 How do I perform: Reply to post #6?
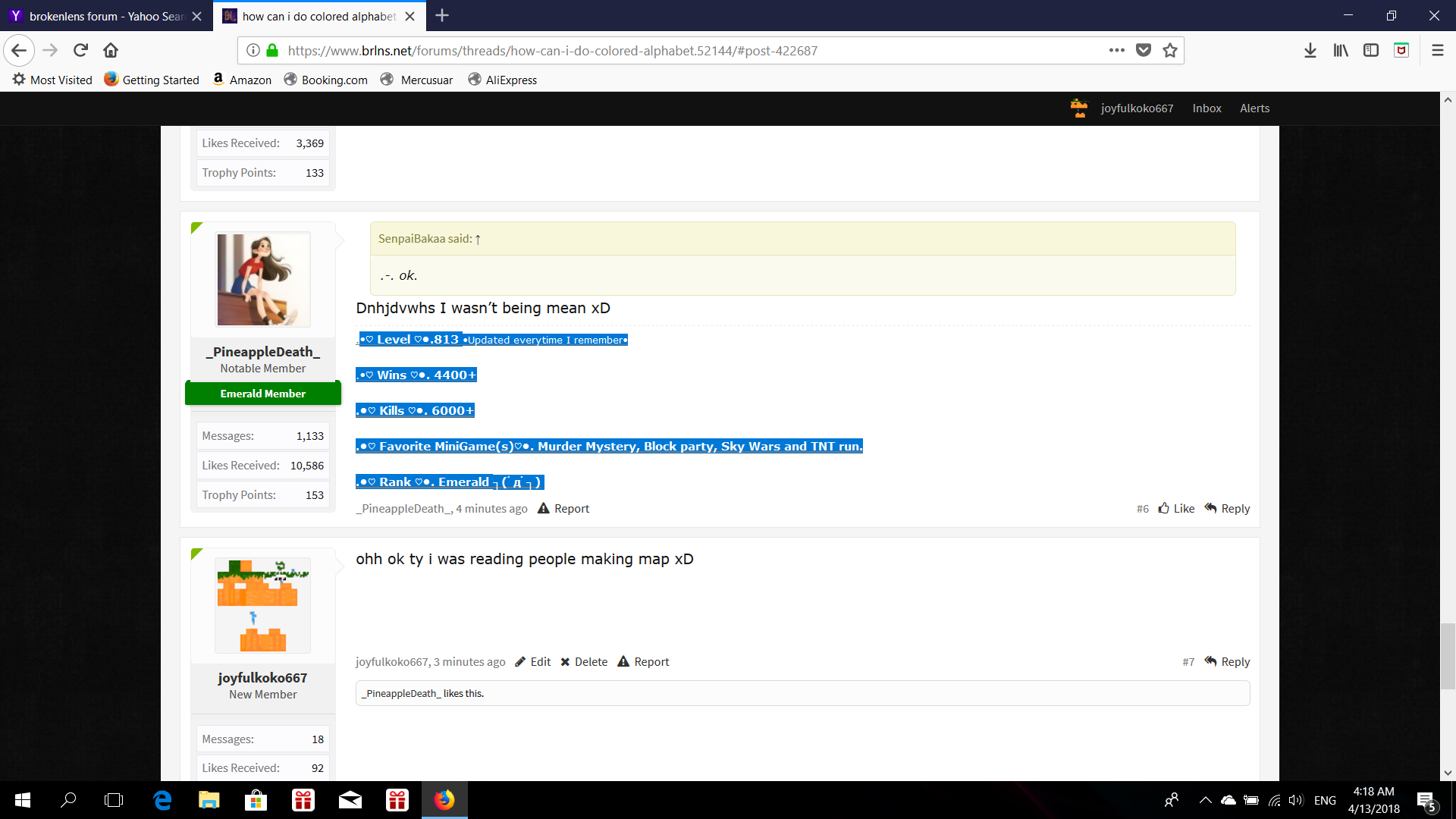[x=1227, y=509]
